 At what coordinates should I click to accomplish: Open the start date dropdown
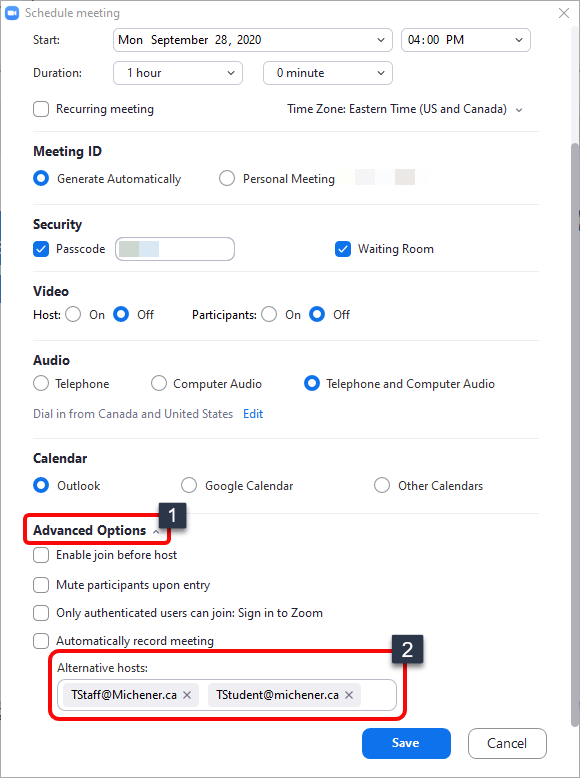[x=253, y=40]
